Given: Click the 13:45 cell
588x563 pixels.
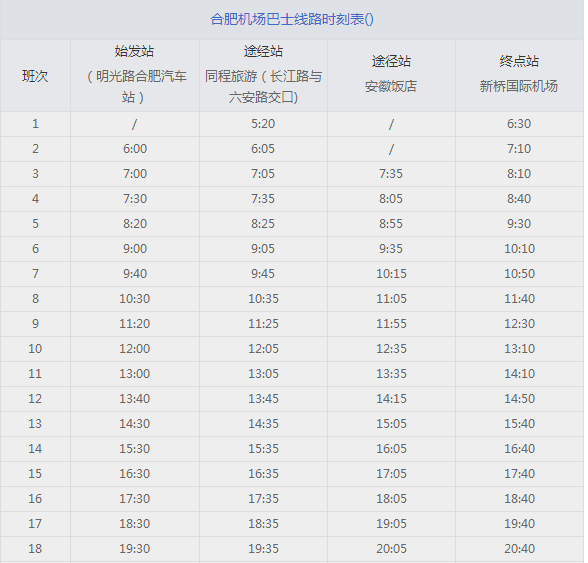Looking at the screenshot, I should pyautogui.click(x=263, y=399).
